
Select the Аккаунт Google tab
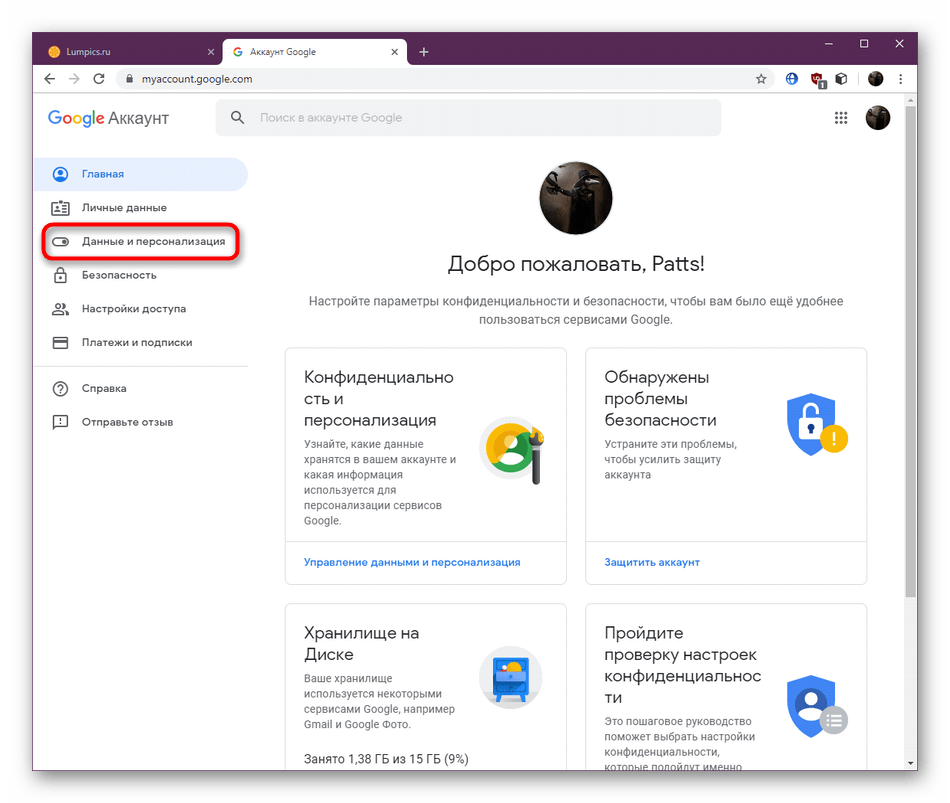[x=315, y=52]
